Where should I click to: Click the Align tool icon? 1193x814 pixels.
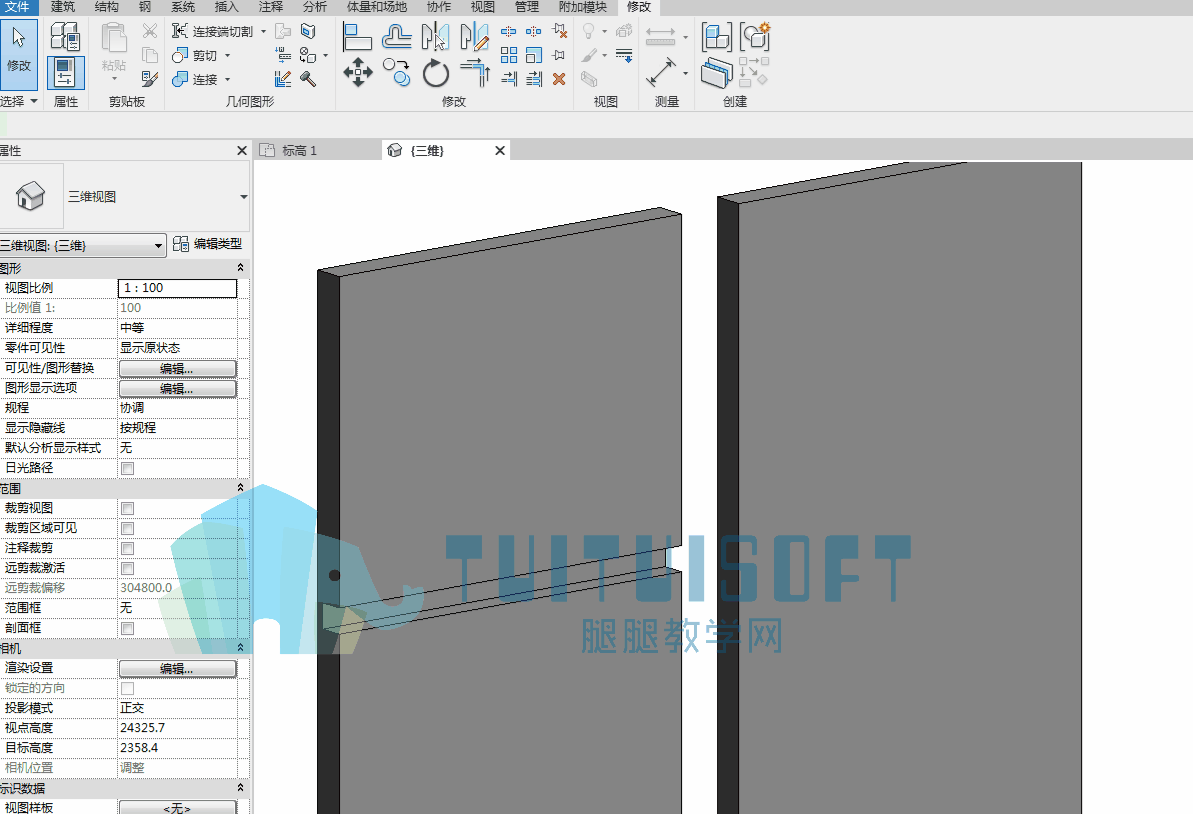pos(357,37)
